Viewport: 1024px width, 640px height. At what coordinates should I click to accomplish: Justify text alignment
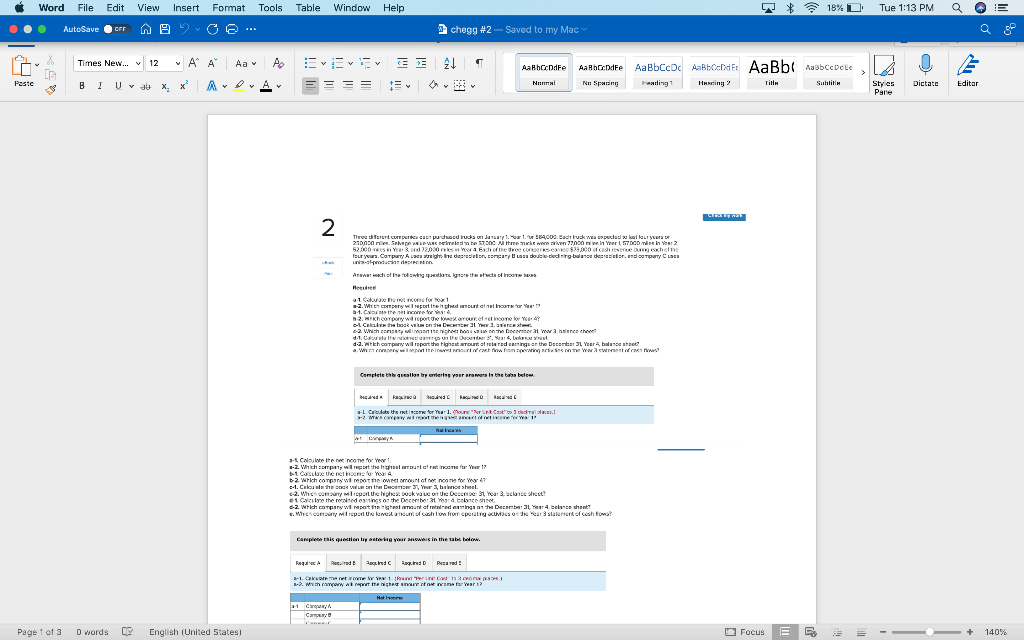pos(366,86)
